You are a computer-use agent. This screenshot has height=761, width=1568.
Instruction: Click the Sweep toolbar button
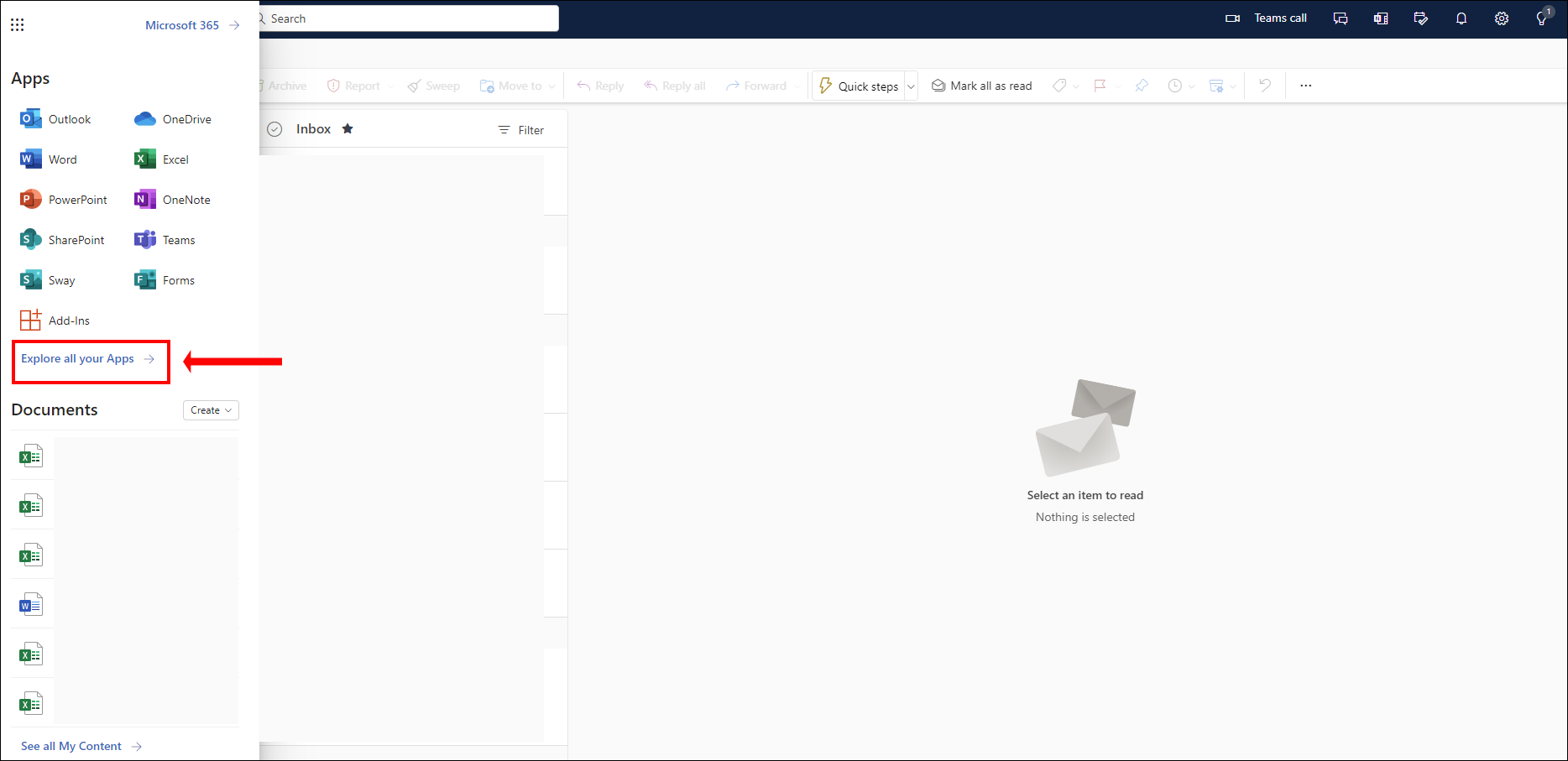(x=434, y=86)
